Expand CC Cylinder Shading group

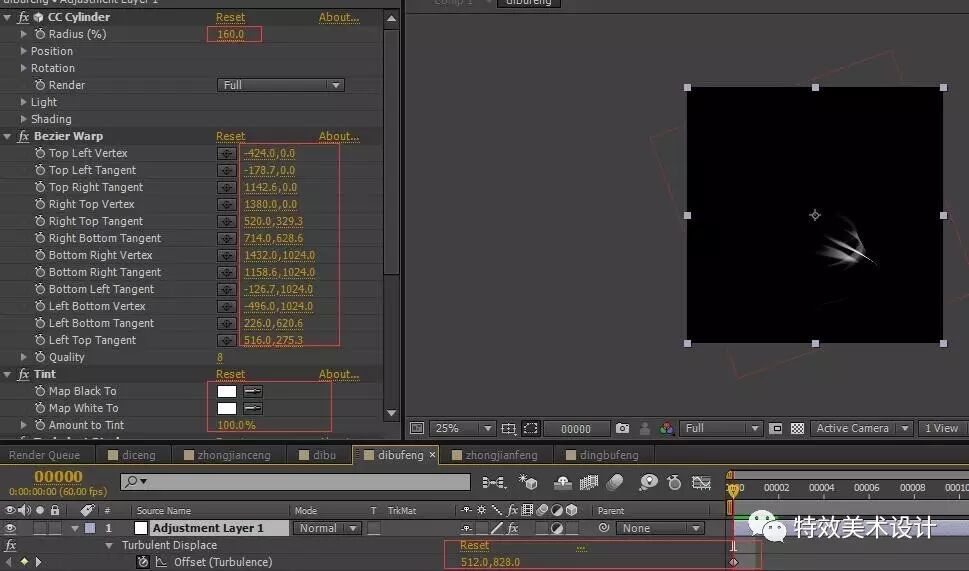tap(23, 119)
